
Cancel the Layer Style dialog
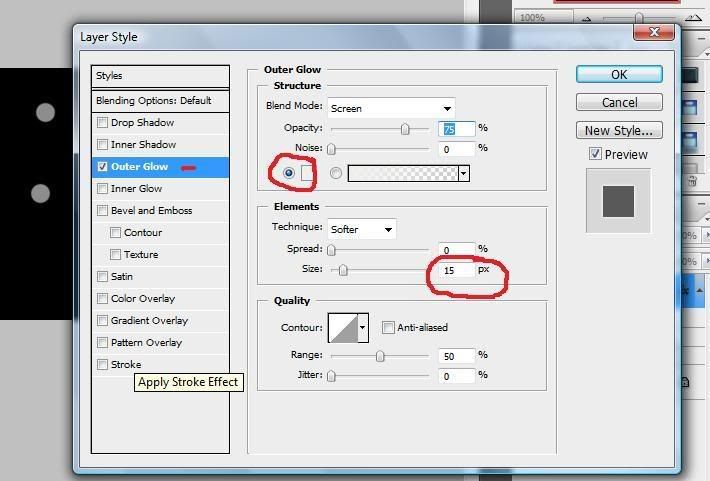click(619, 102)
